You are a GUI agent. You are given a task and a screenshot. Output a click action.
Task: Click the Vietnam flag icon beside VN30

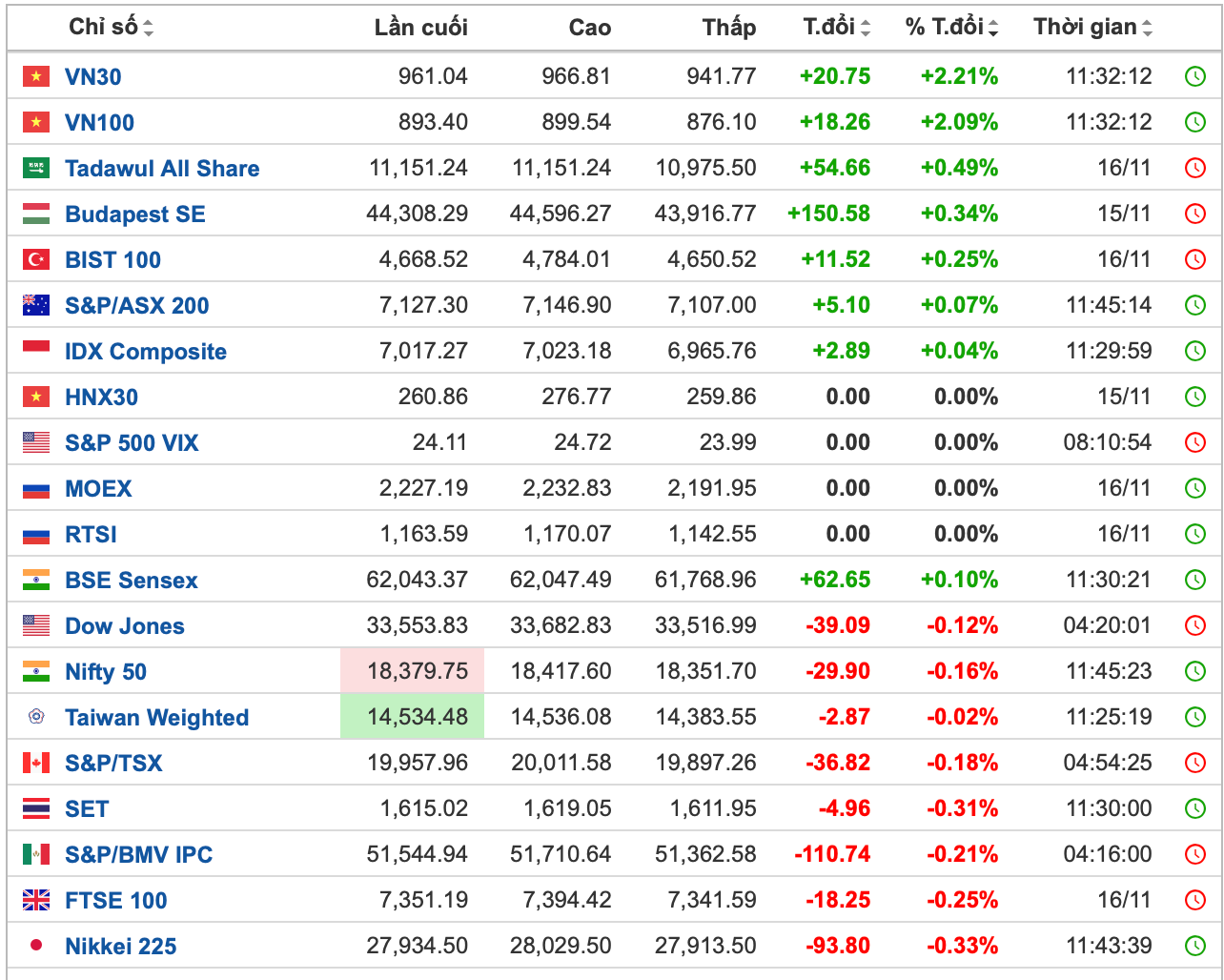pyautogui.click(x=36, y=76)
